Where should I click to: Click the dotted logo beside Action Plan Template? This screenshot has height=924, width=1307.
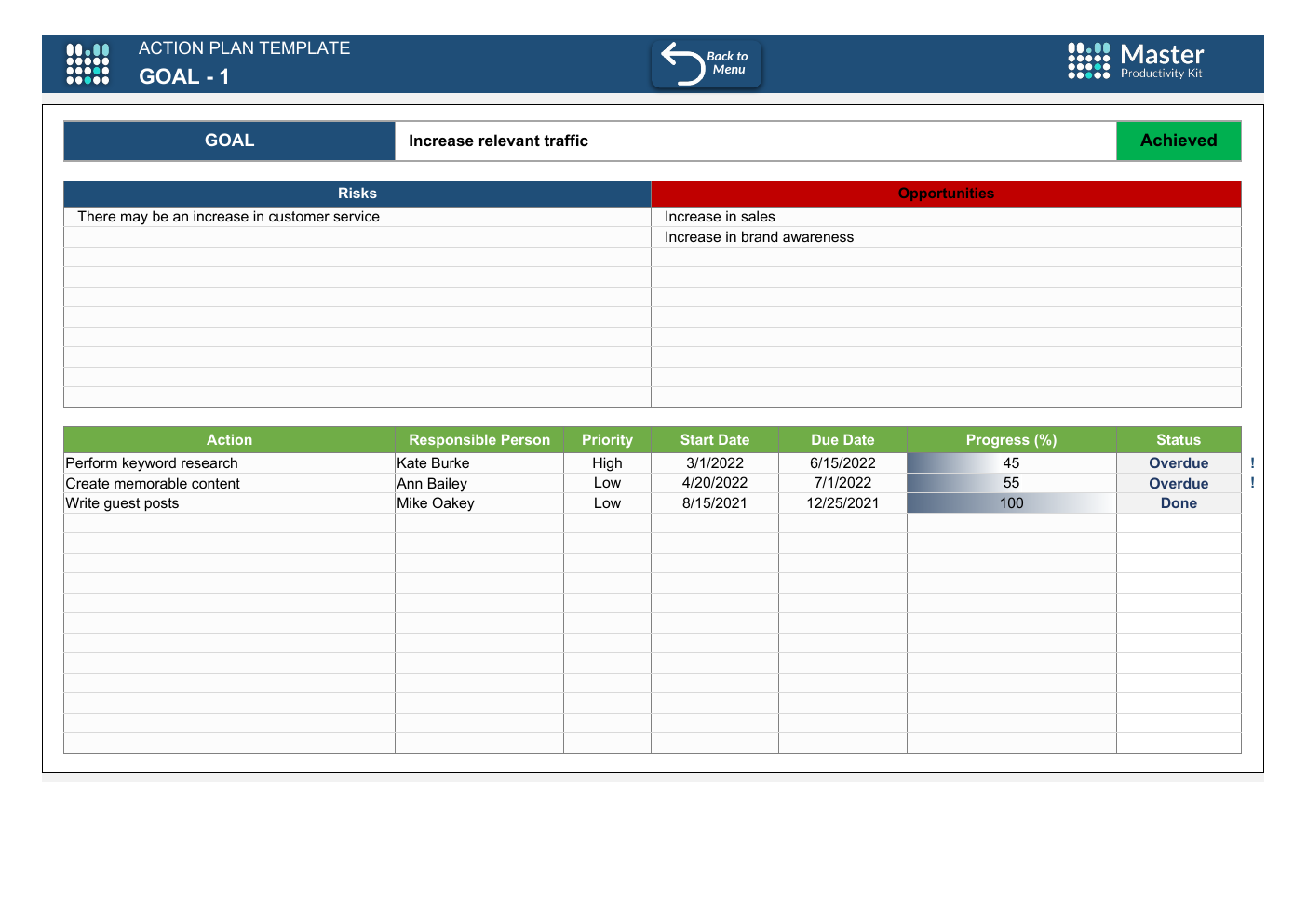click(x=88, y=64)
